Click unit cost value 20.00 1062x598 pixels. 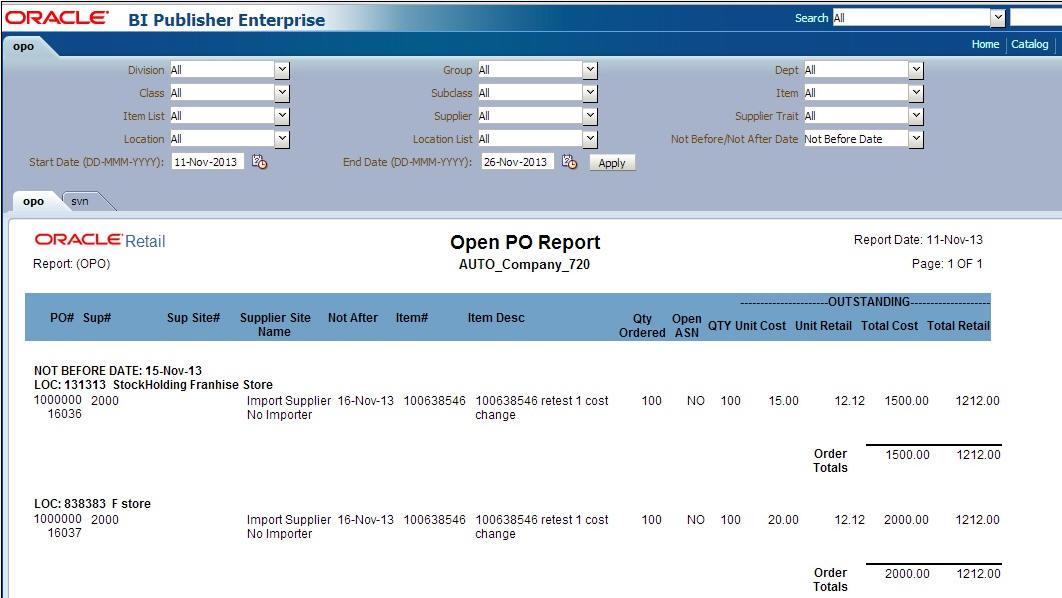[783, 520]
